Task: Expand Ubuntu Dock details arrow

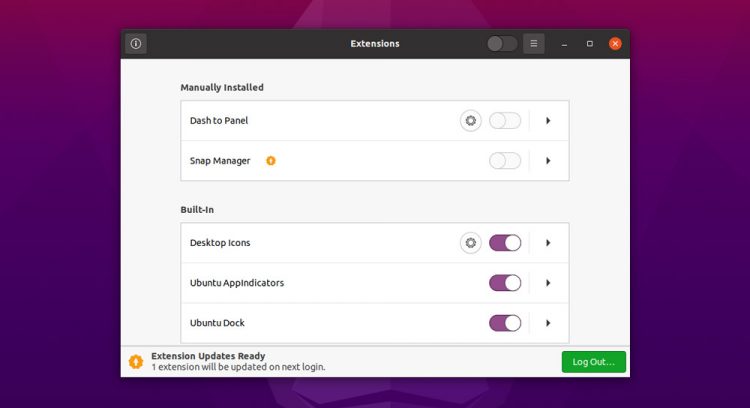Action: [x=548, y=323]
